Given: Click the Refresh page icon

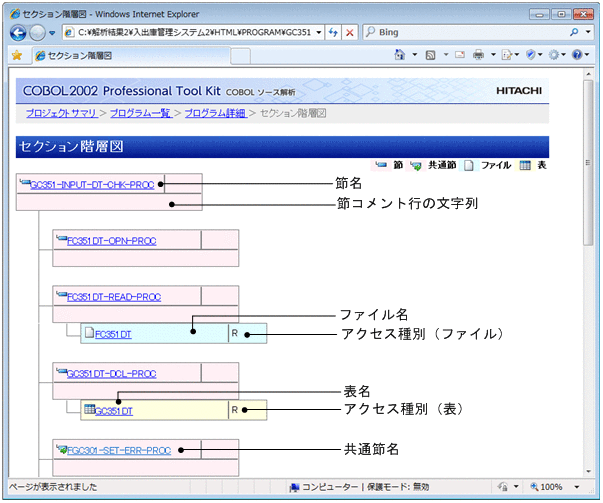Looking at the screenshot, I should (333, 32).
